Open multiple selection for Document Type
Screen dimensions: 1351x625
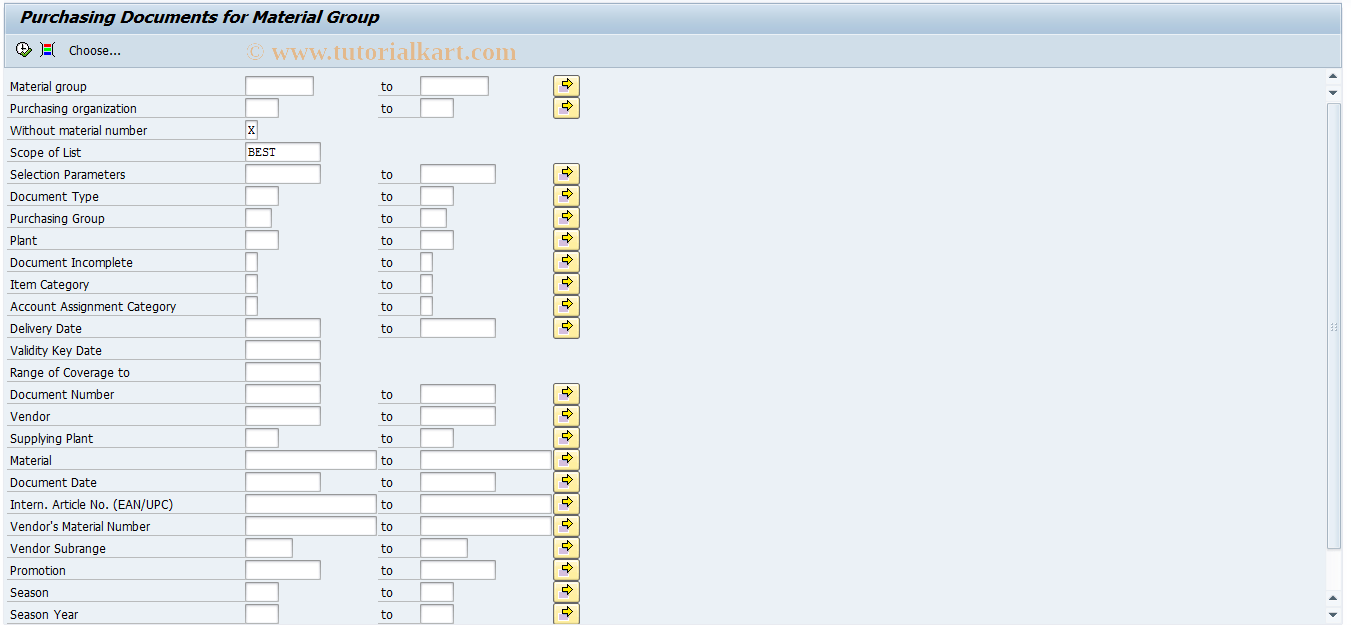click(x=566, y=196)
